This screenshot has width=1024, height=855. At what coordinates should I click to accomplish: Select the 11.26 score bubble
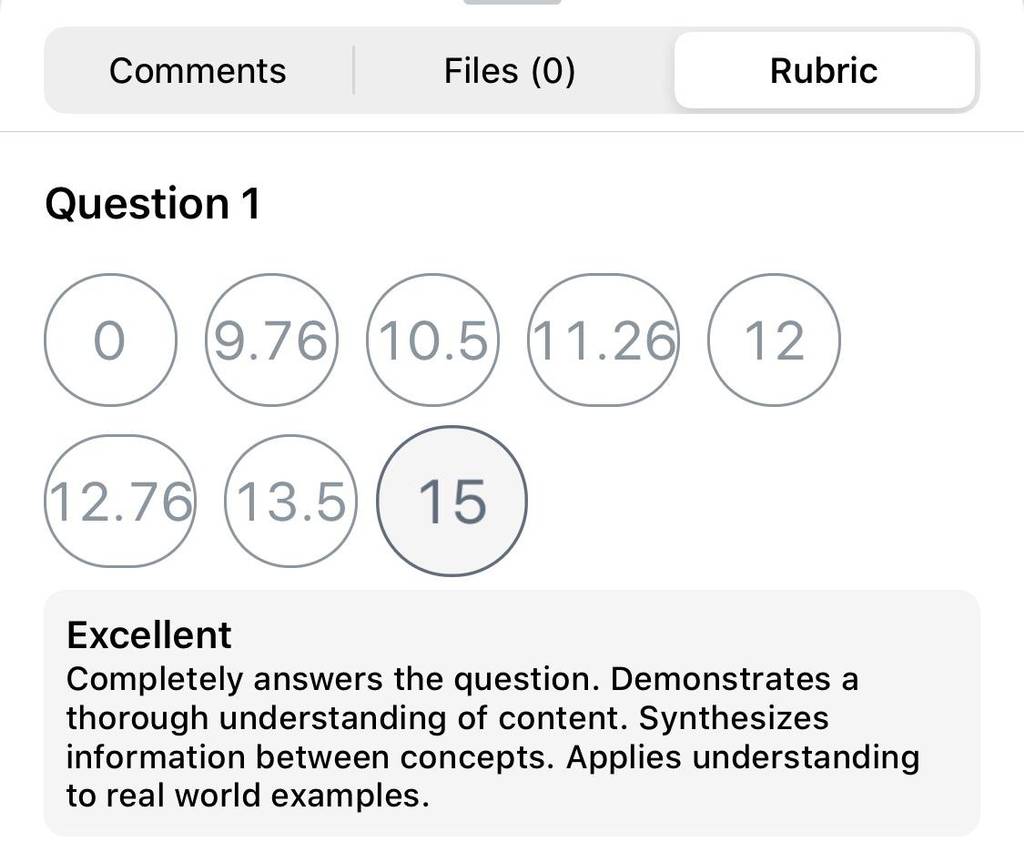pyautogui.click(x=603, y=340)
